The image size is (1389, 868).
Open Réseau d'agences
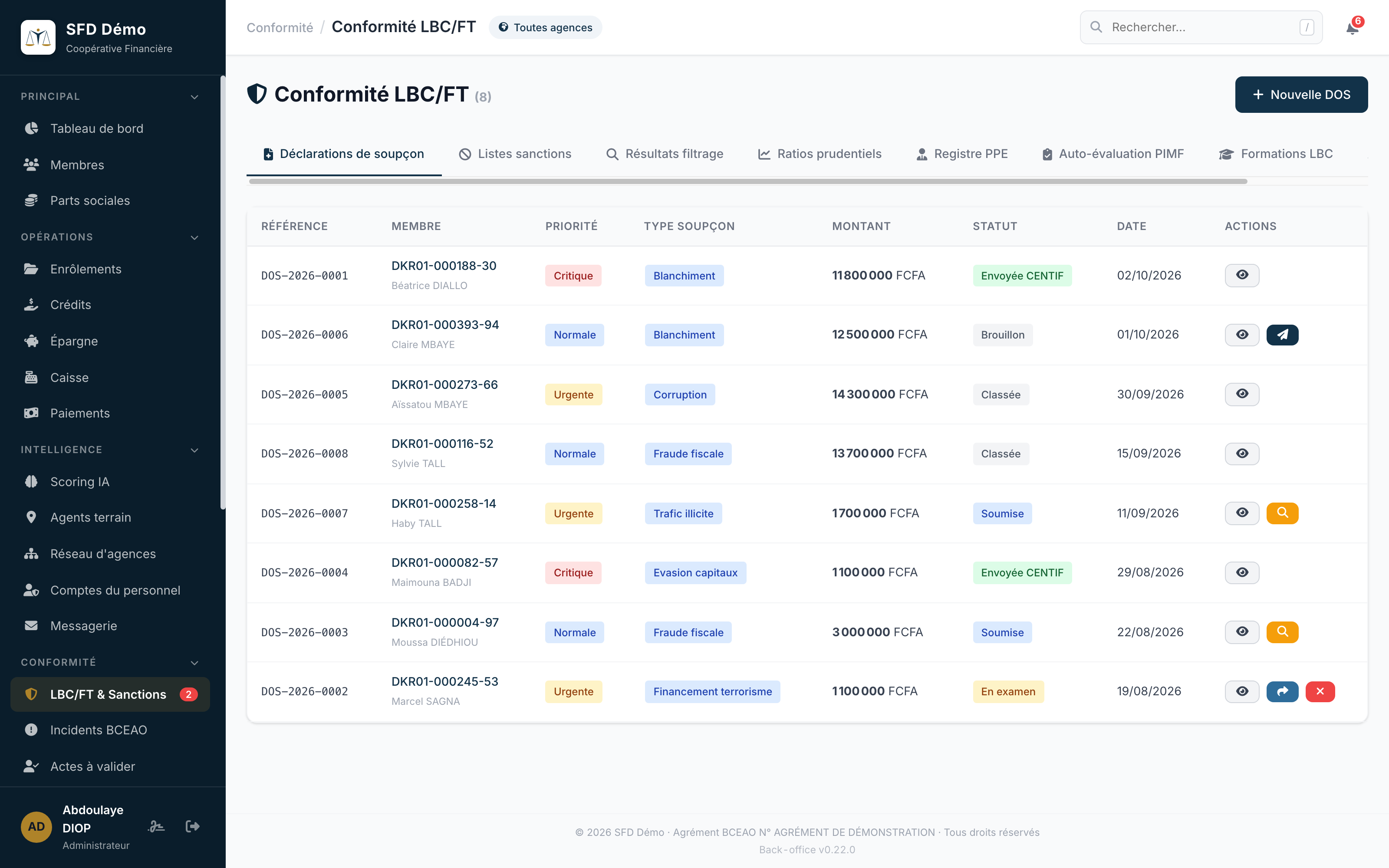point(110,554)
